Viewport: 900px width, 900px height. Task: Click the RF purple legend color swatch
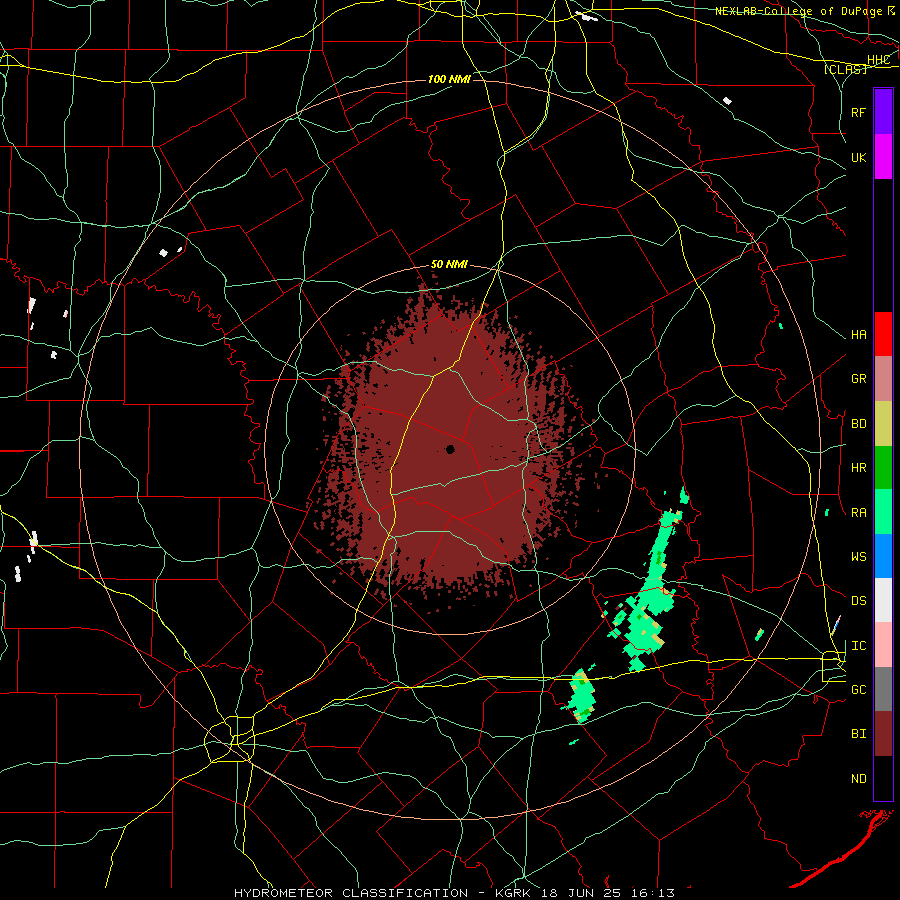[x=883, y=112]
